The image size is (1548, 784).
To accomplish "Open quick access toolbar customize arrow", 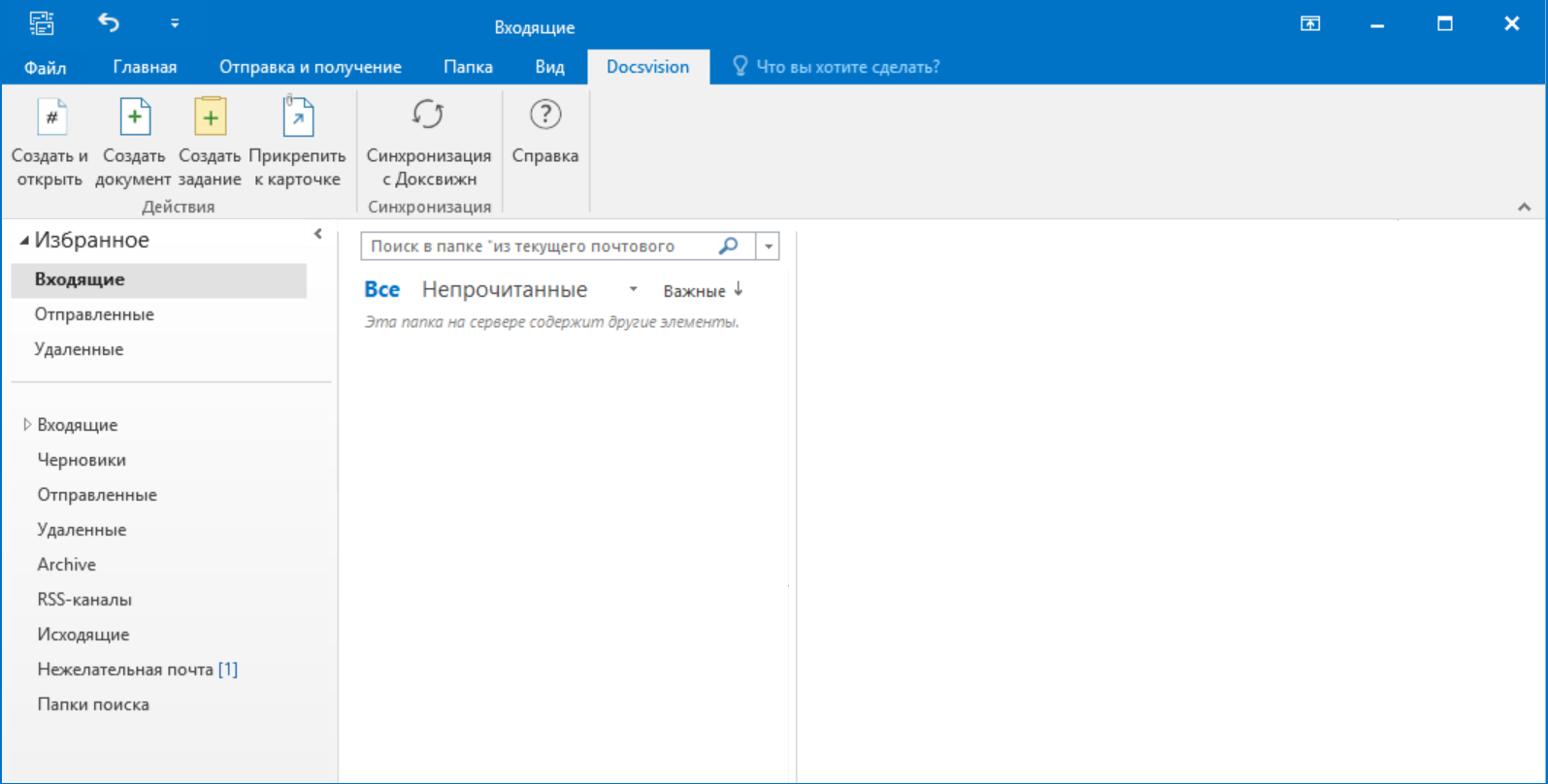I will 175,22.
